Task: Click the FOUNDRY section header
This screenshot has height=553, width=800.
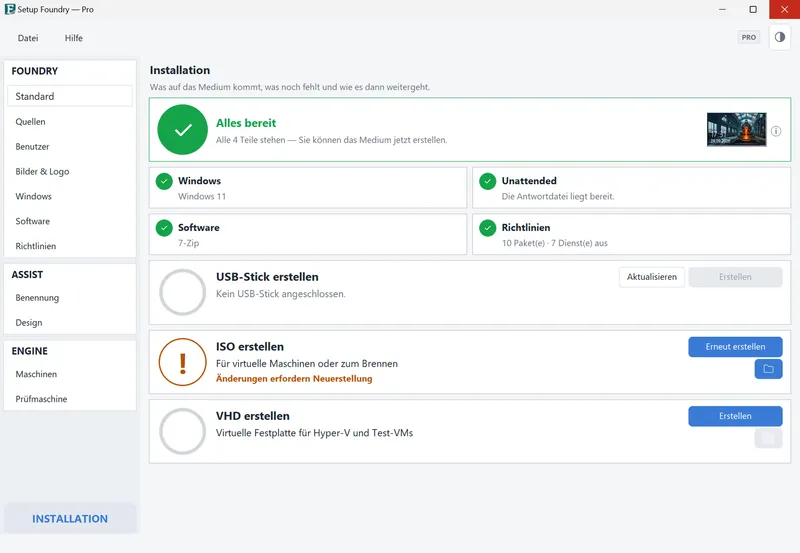Action: [x=35, y=71]
